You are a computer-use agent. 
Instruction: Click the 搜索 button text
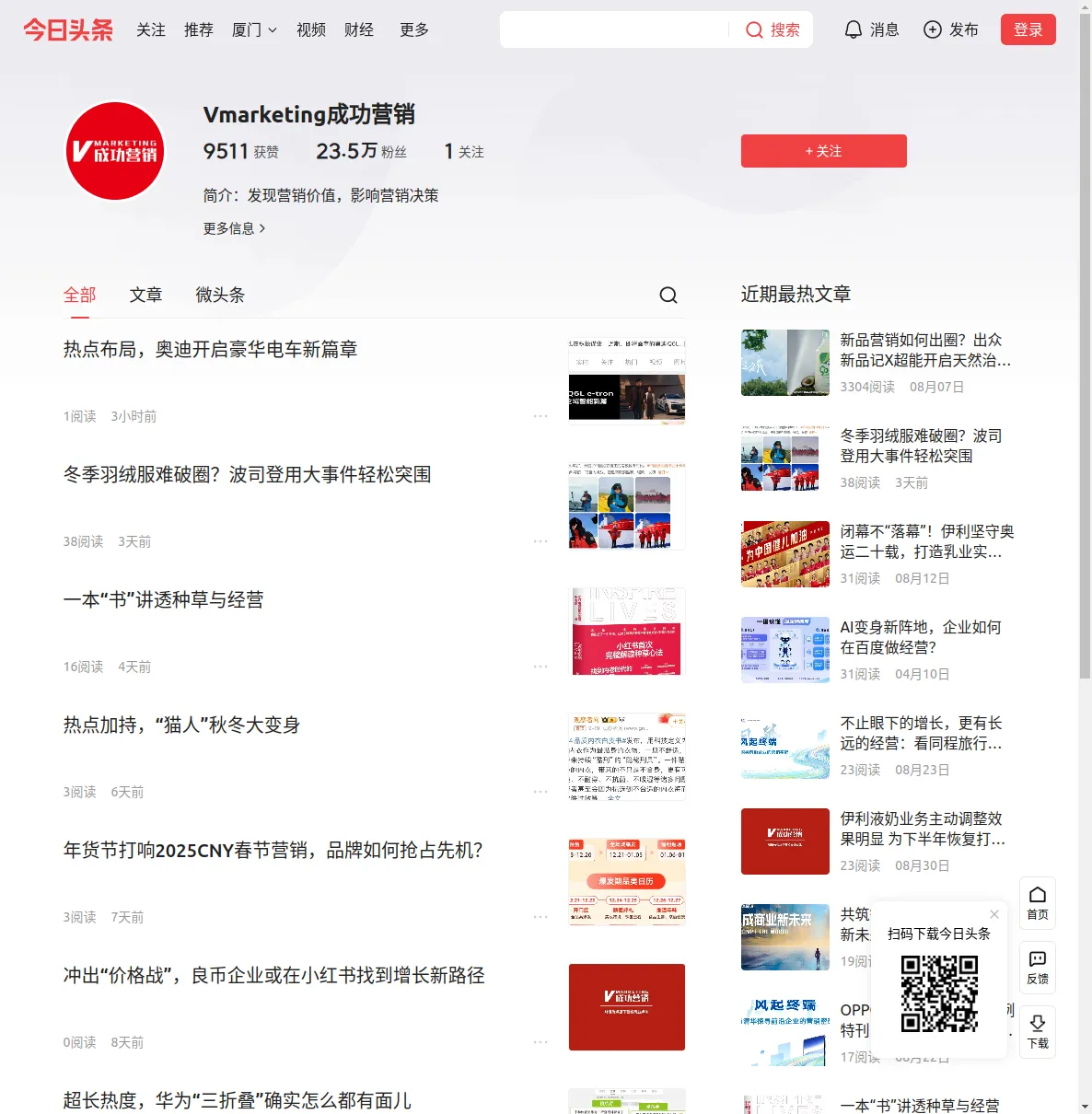click(785, 29)
